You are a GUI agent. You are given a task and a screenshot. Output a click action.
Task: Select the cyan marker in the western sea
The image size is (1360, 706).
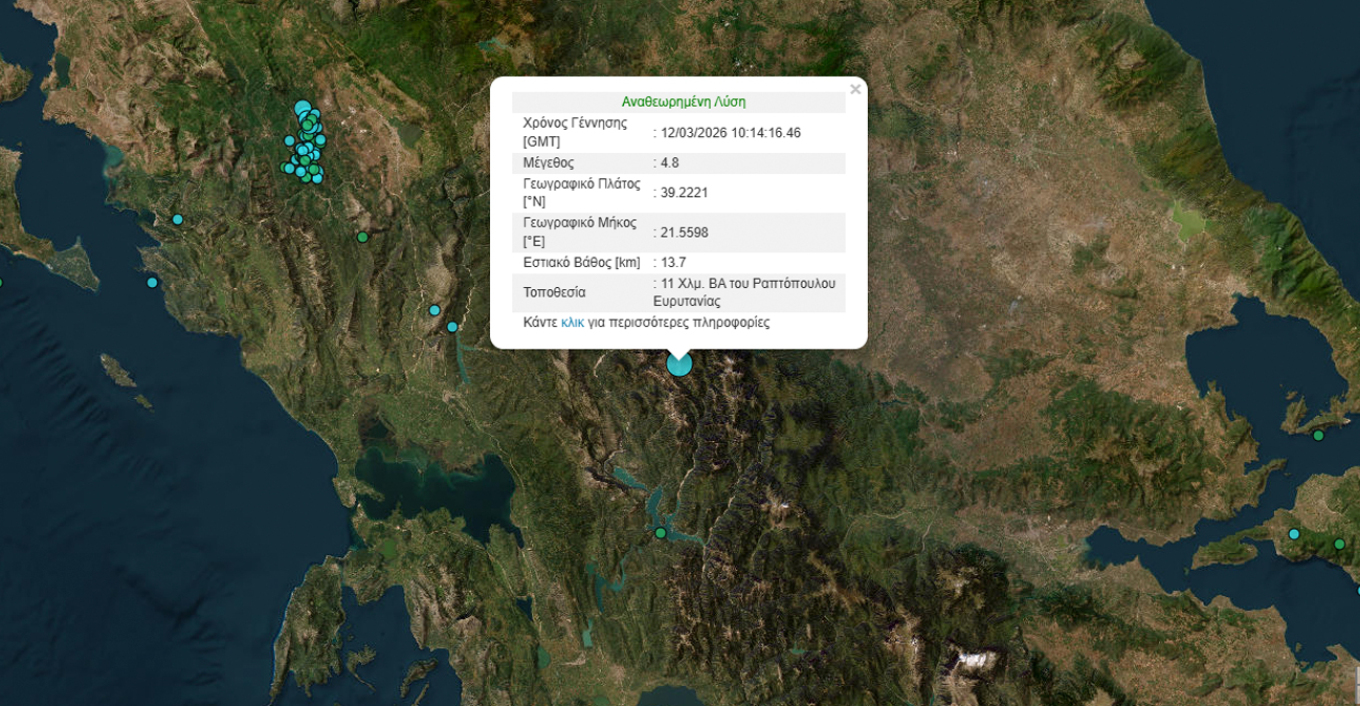(x=152, y=282)
